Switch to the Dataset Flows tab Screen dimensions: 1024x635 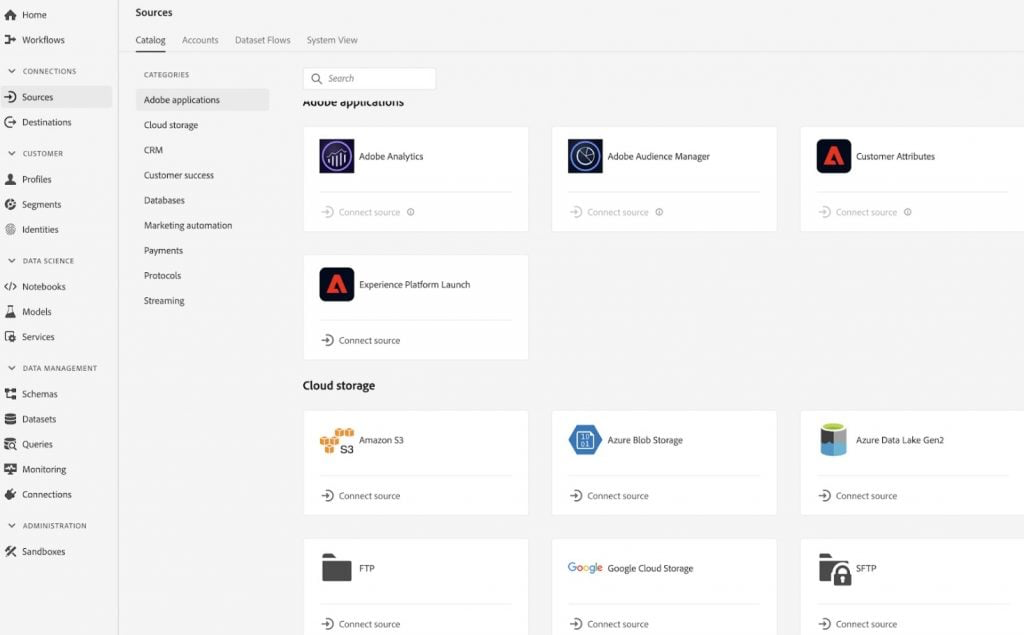[x=262, y=40]
